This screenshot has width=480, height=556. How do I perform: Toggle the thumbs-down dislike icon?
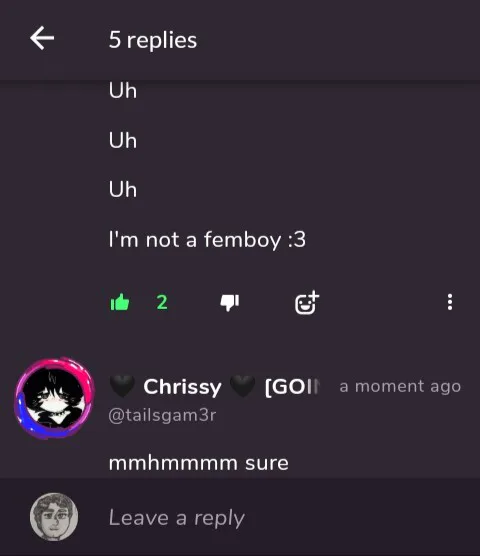point(230,302)
